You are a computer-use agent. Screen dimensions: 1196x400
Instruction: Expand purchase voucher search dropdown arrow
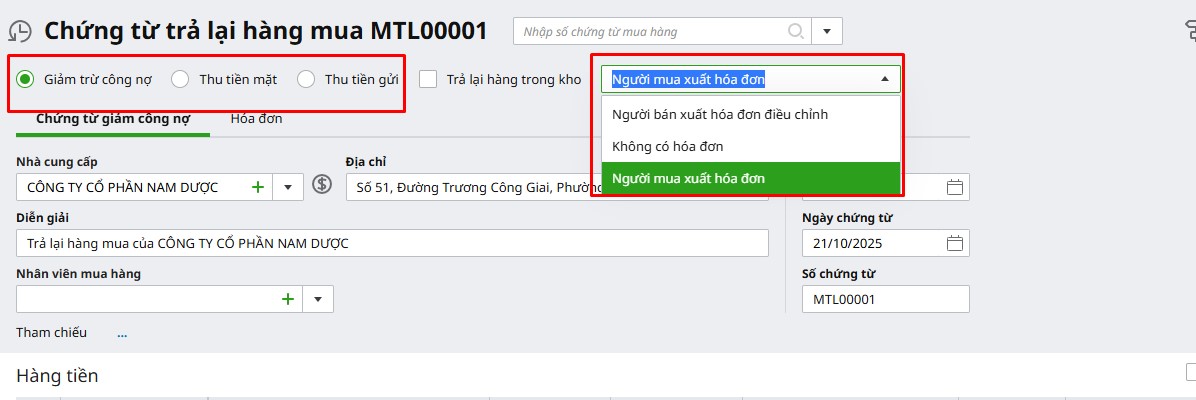pos(827,31)
